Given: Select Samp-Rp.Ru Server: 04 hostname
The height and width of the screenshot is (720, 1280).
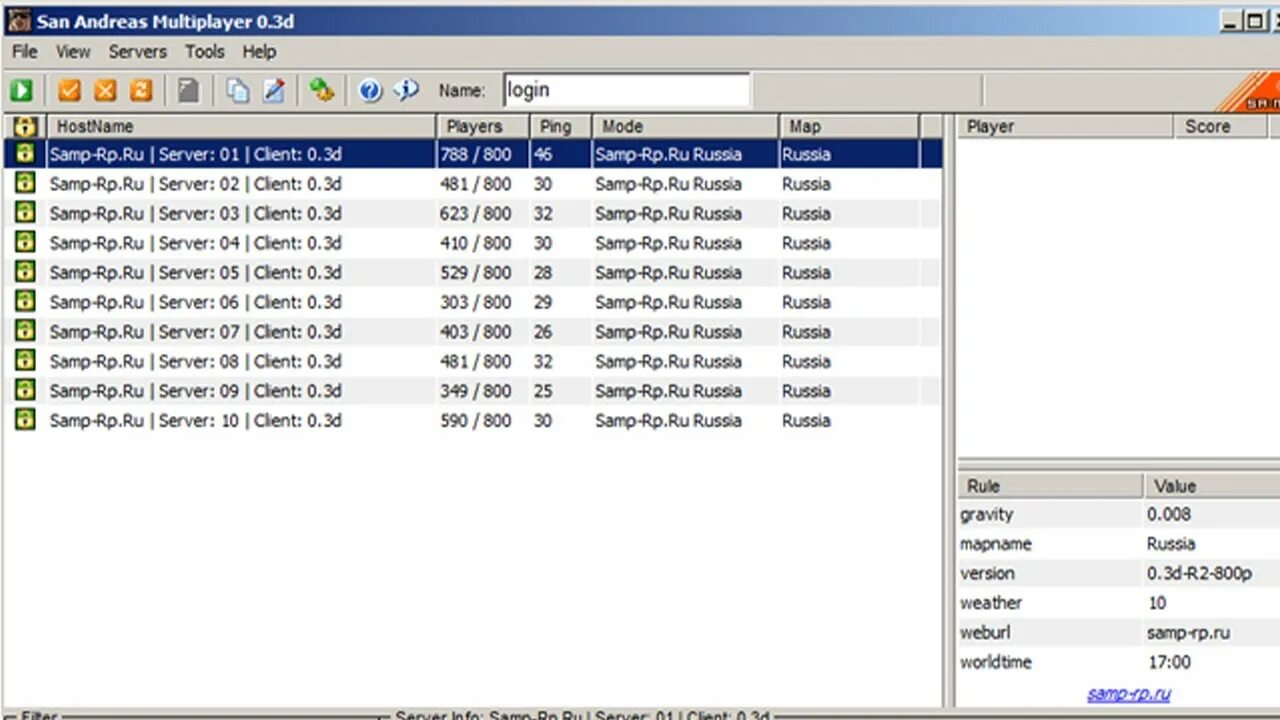Looking at the screenshot, I should pos(196,243).
